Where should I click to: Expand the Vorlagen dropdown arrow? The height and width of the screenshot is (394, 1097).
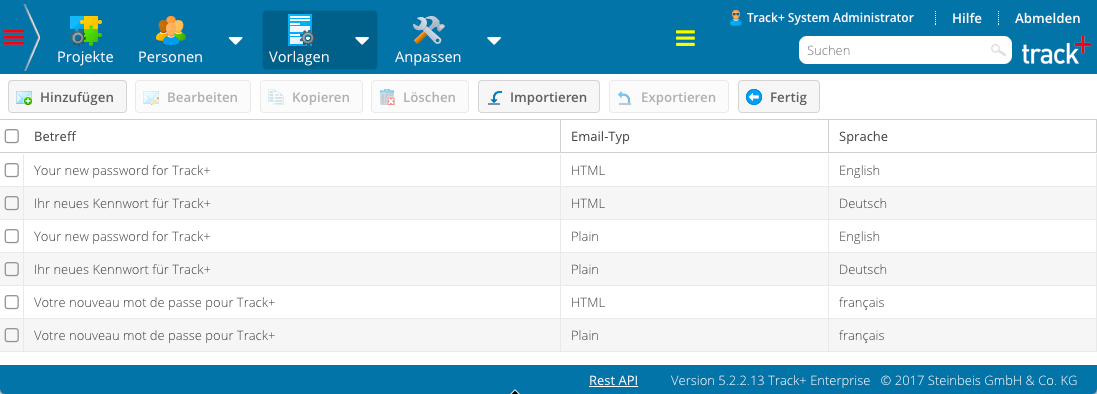tap(362, 41)
